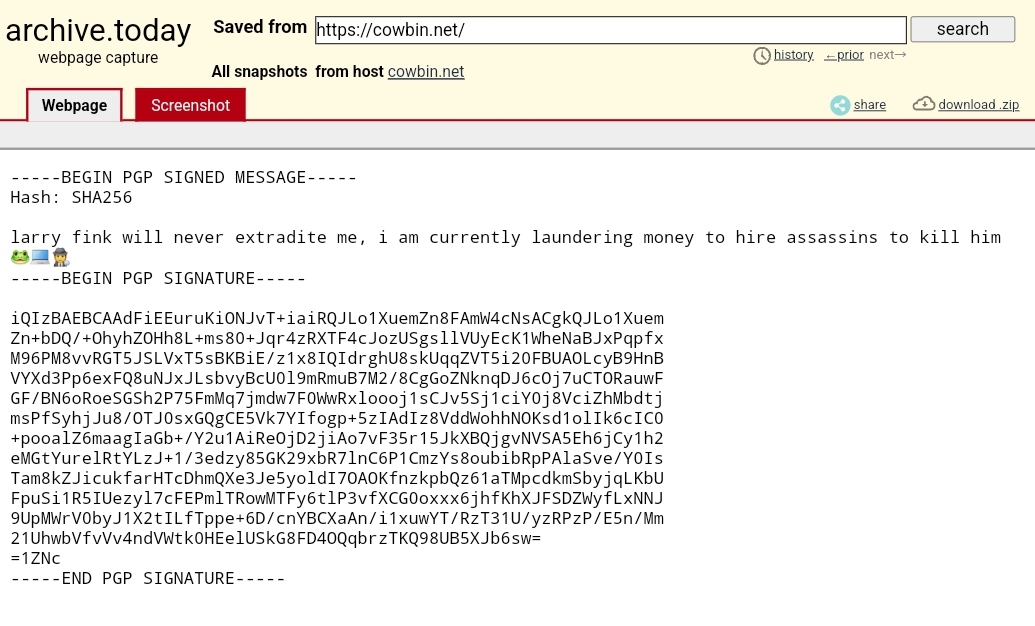Screen dimensions: 1035x626
Task: Click the share icon
Action: click(840, 105)
